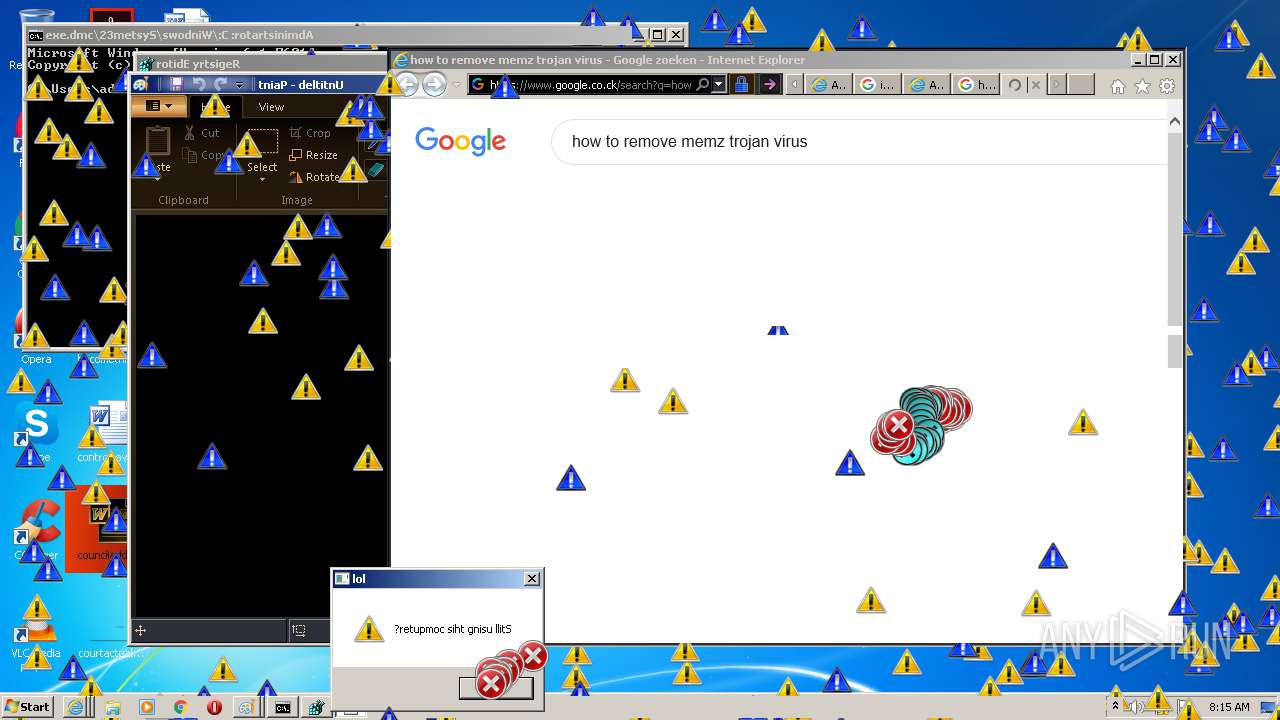Click the lol dialog close X

coord(532,579)
